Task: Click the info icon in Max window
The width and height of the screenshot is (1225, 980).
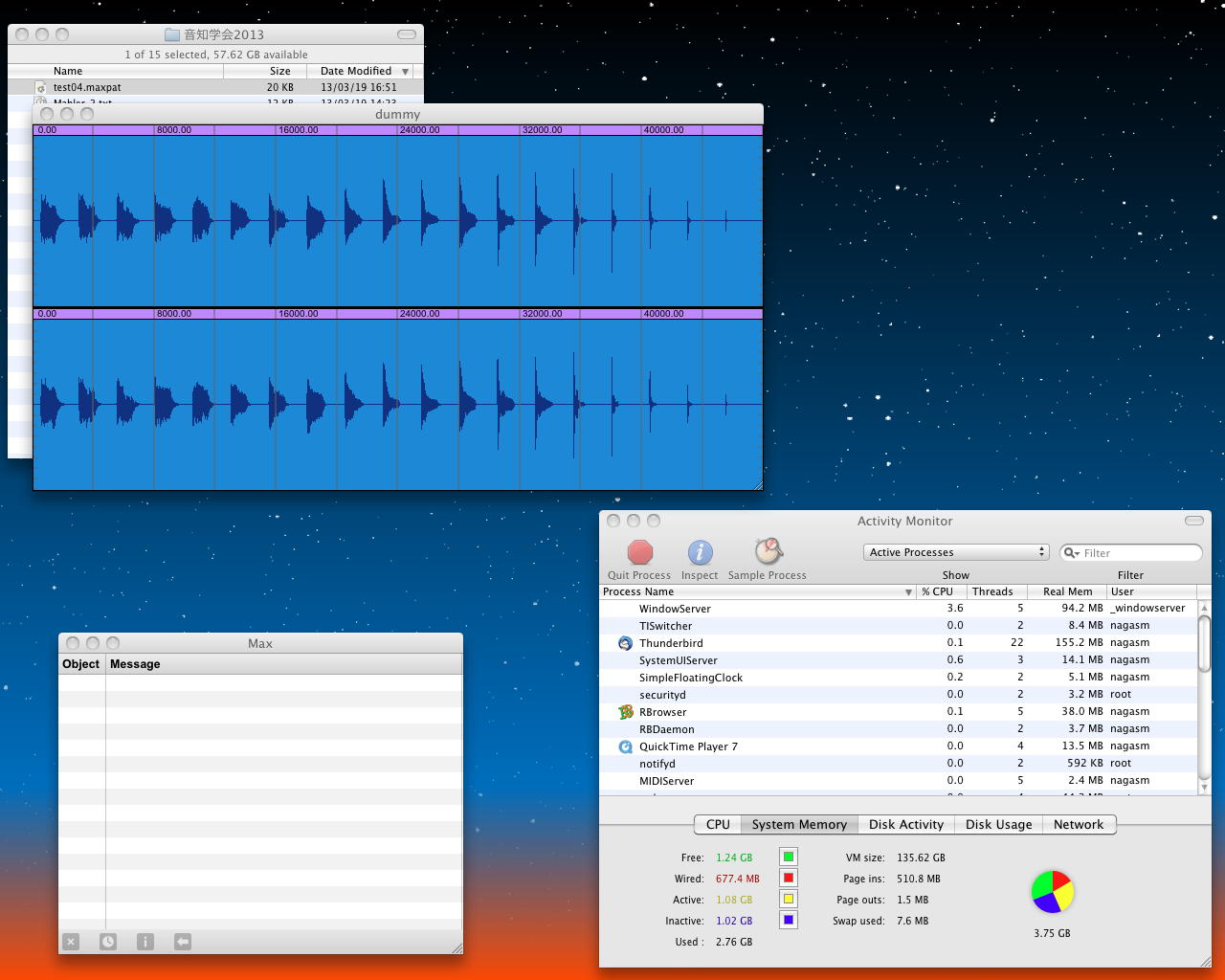Action: pos(145,942)
